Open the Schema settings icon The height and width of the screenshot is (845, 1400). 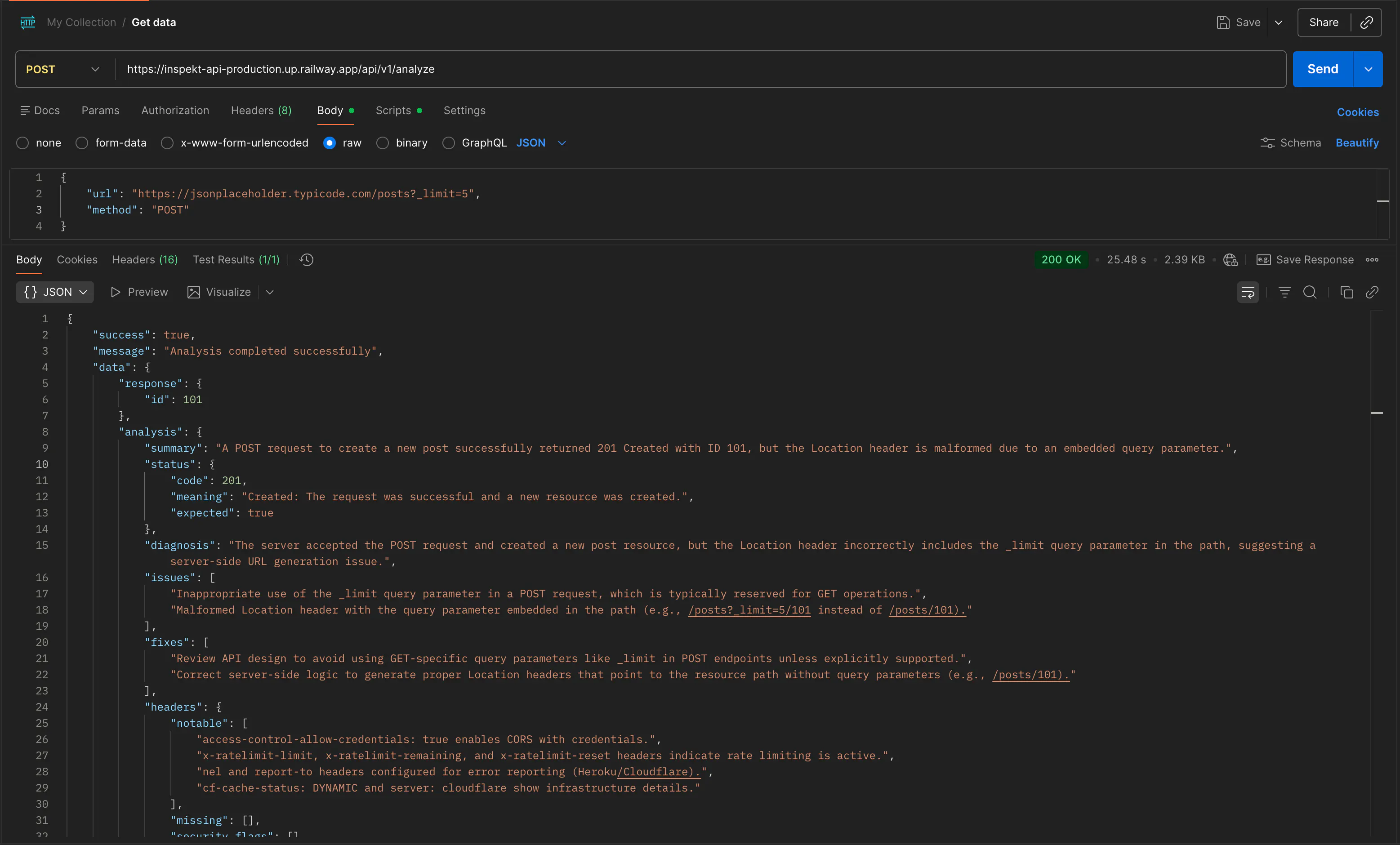click(x=1268, y=142)
